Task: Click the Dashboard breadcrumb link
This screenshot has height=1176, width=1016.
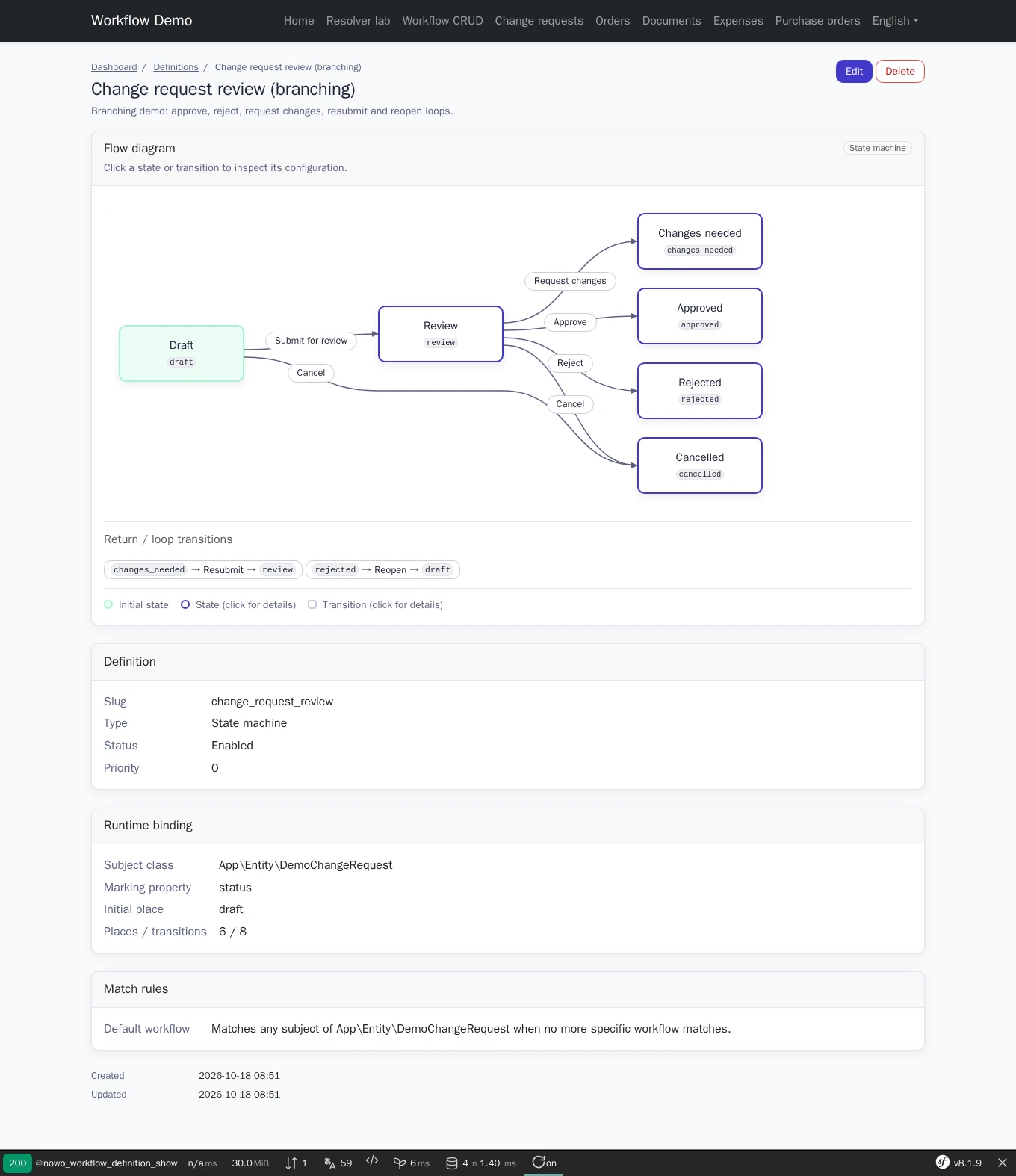Action: 114,67
